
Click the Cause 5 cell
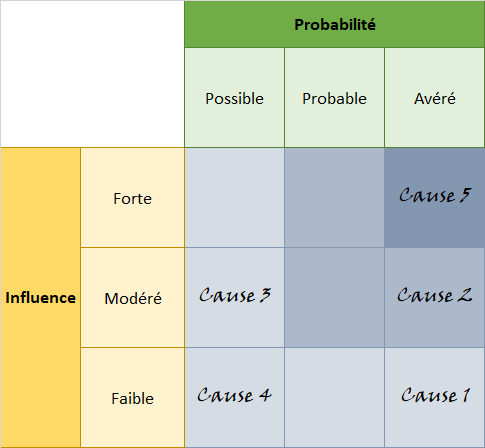click(x=435, y=198)
